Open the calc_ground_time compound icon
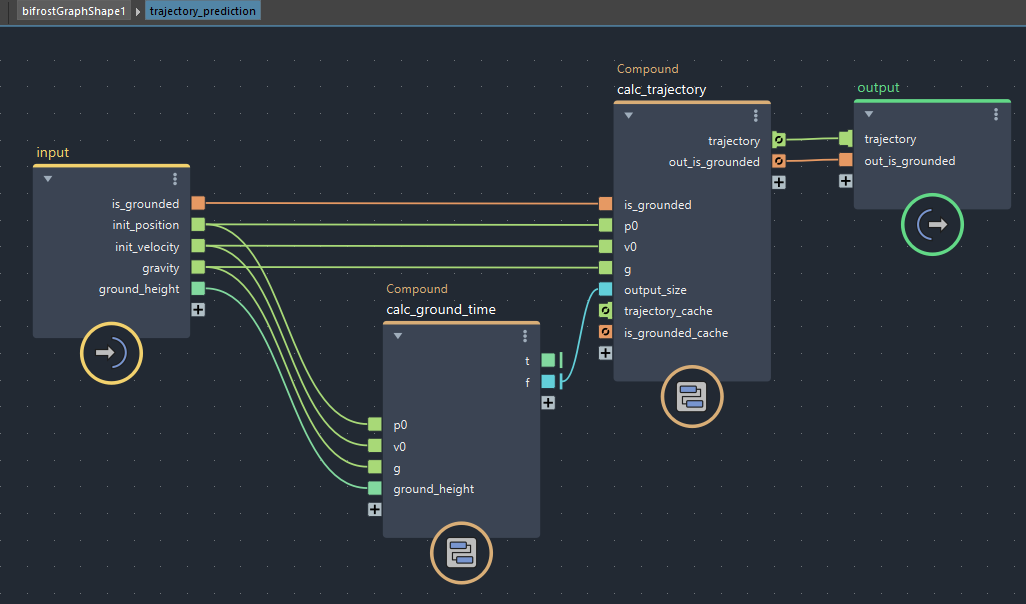Image resolution: width=1026 pixels, height=604 pixels. pos(461,553)
